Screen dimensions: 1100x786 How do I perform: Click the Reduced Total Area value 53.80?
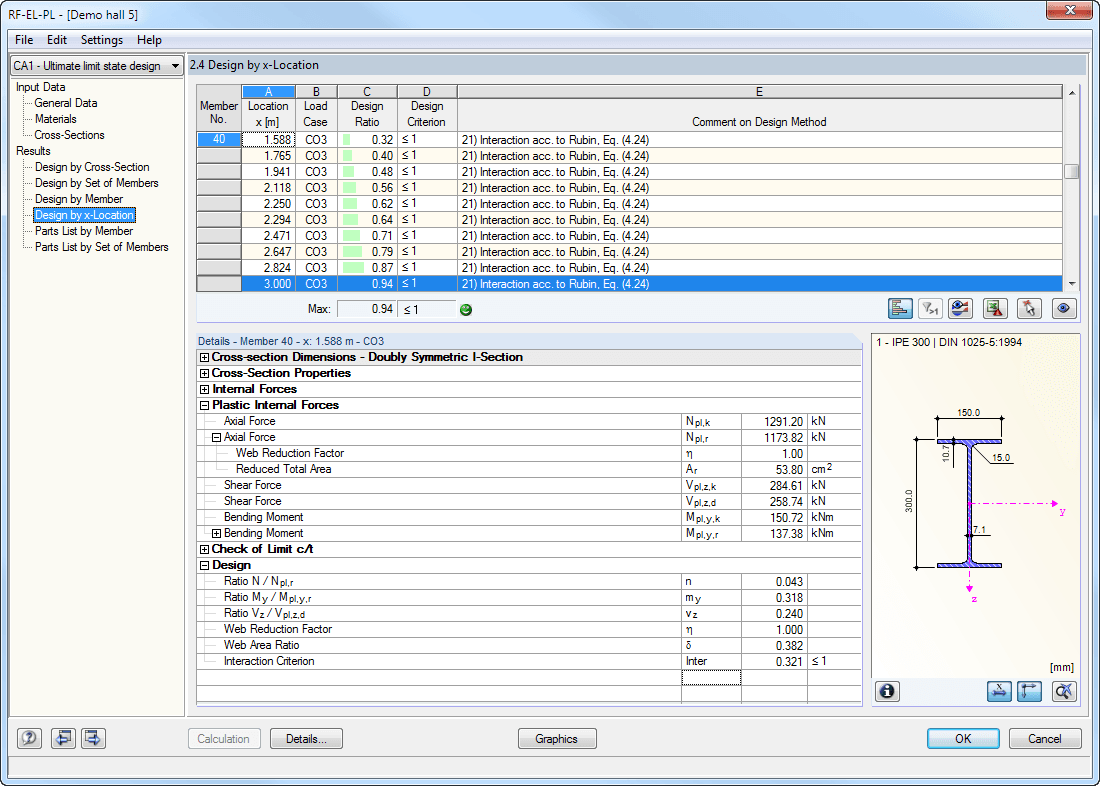774,469
